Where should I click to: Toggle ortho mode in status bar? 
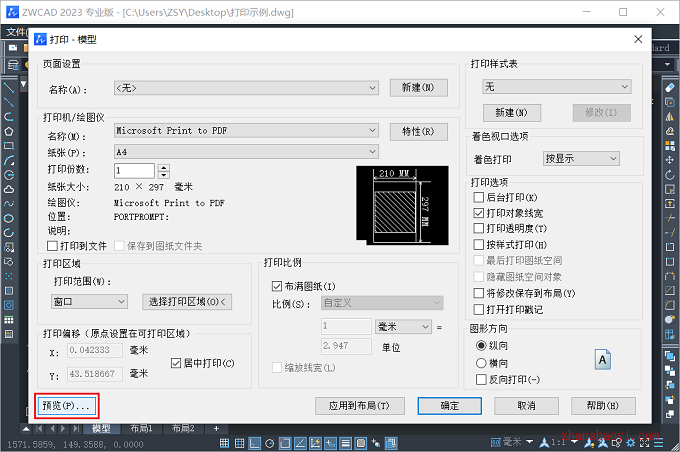coord(255,443)
